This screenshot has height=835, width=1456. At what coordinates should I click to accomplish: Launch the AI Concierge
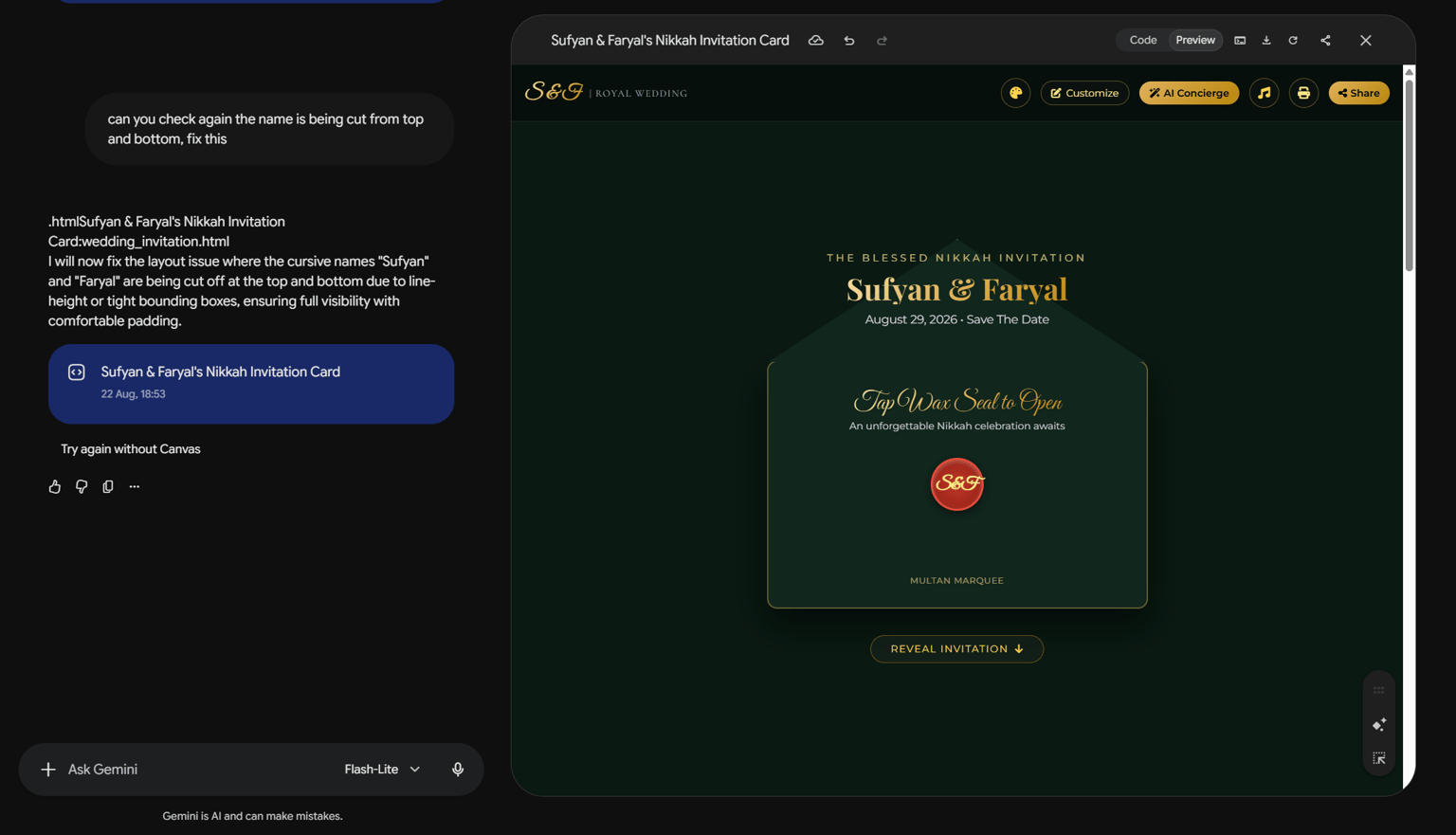1189,93
